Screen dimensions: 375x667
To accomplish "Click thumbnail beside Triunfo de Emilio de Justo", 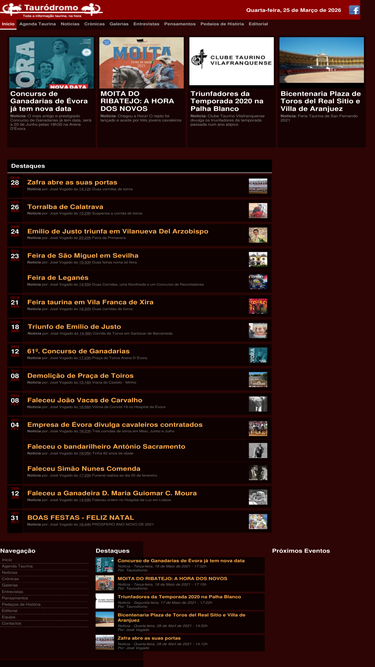I will 258,331.
